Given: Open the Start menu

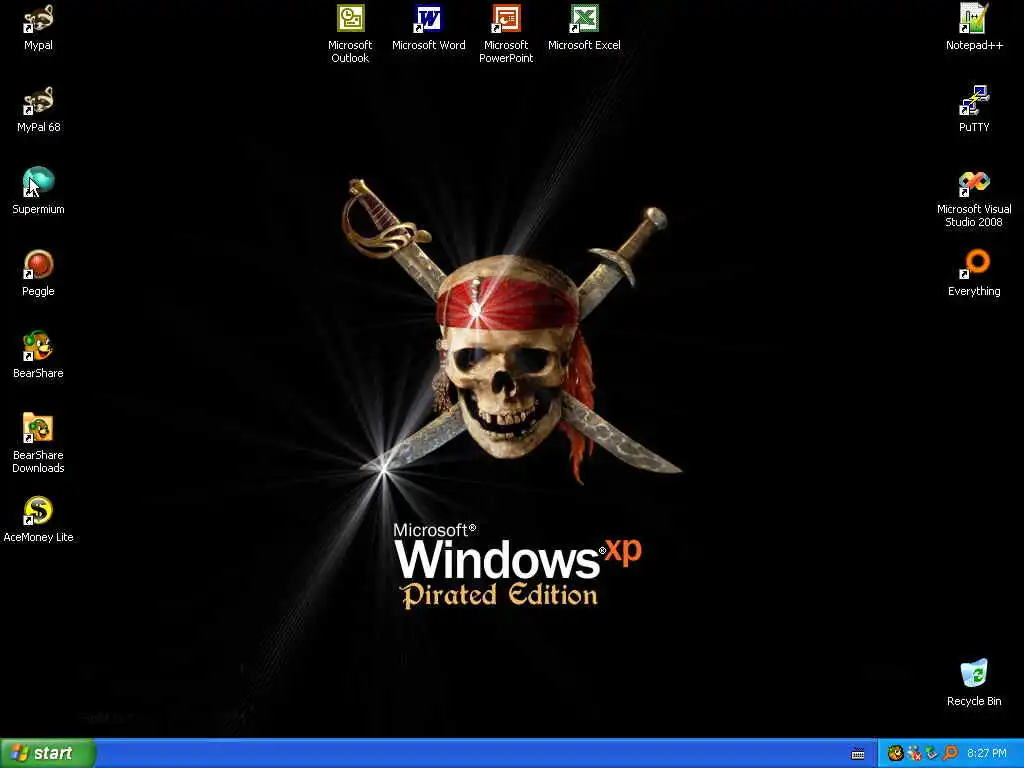Looking at the screenshot, I should 48,753.
